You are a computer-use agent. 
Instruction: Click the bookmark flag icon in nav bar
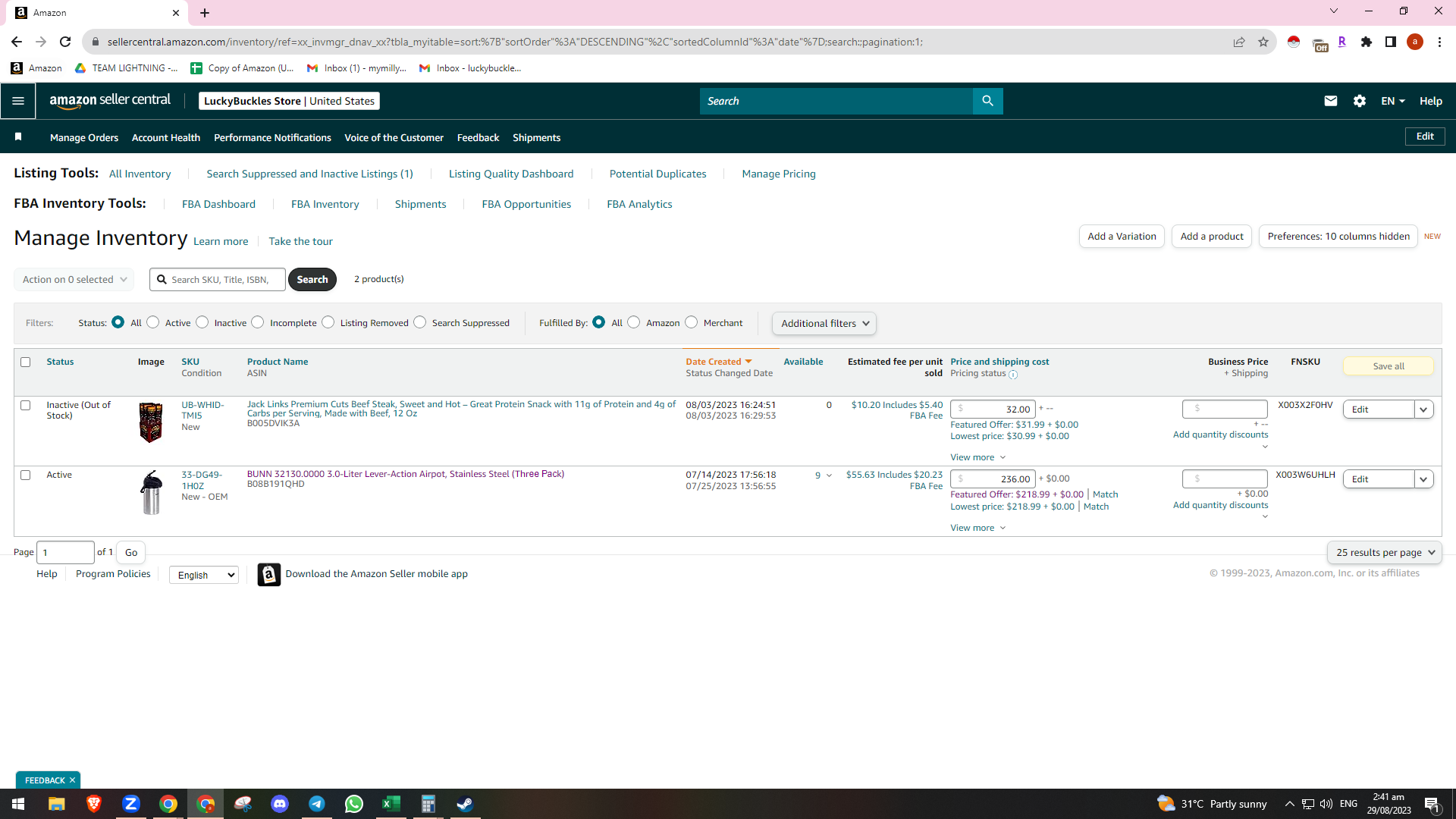pyautogui.click(x=18, y=136)
